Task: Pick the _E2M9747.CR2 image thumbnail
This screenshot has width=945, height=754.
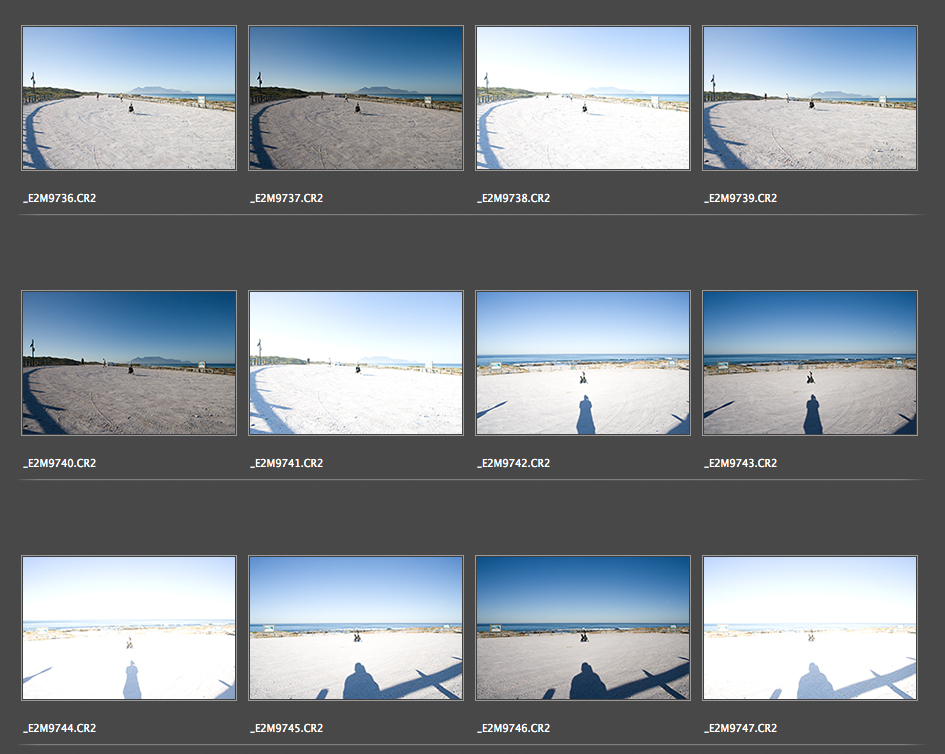Action: 810,628
